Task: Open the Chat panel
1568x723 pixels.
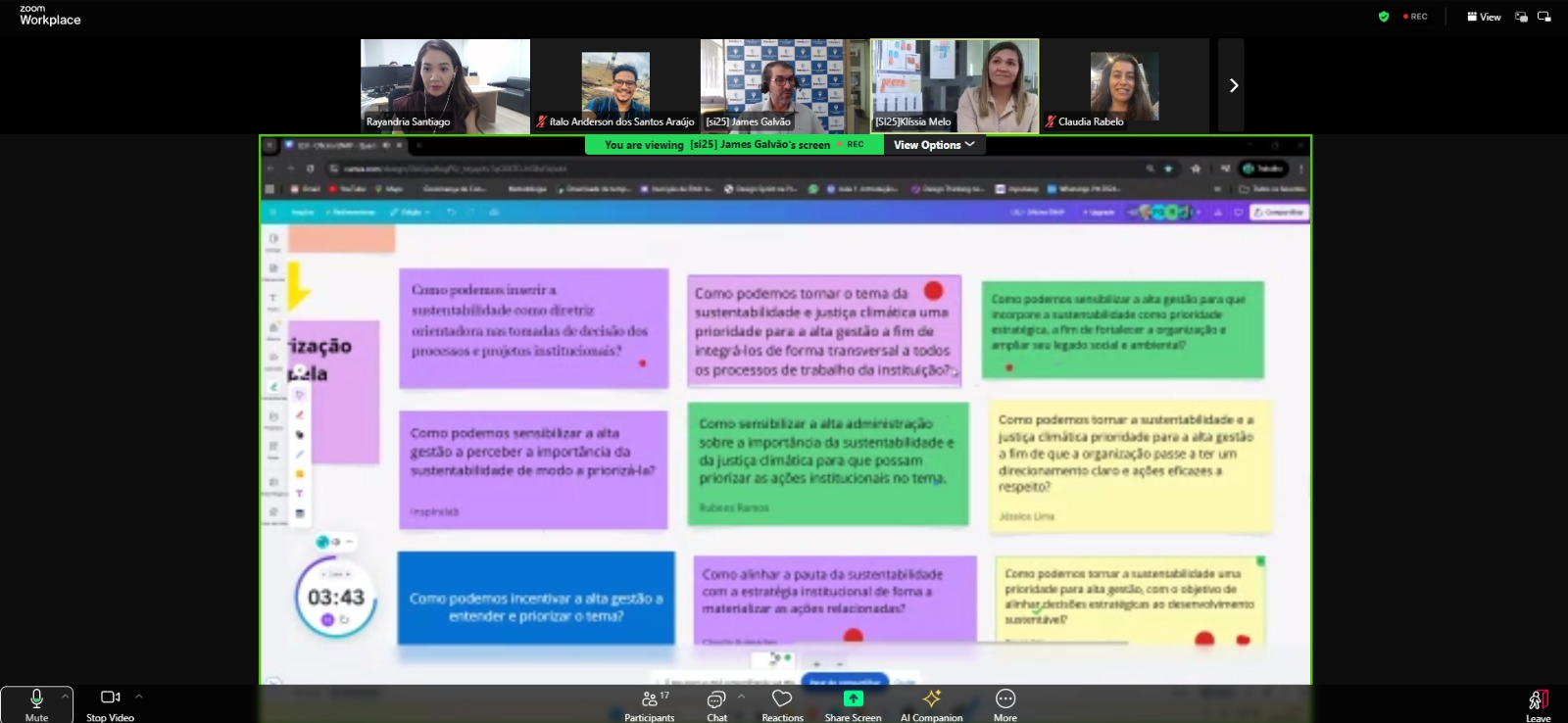Action: pyautogui.click(x=716, y=703)
